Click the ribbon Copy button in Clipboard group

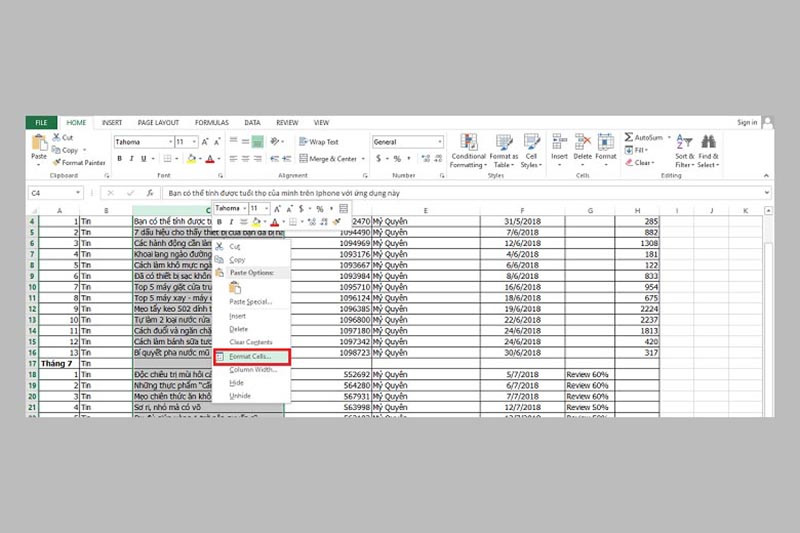point(65,150)
